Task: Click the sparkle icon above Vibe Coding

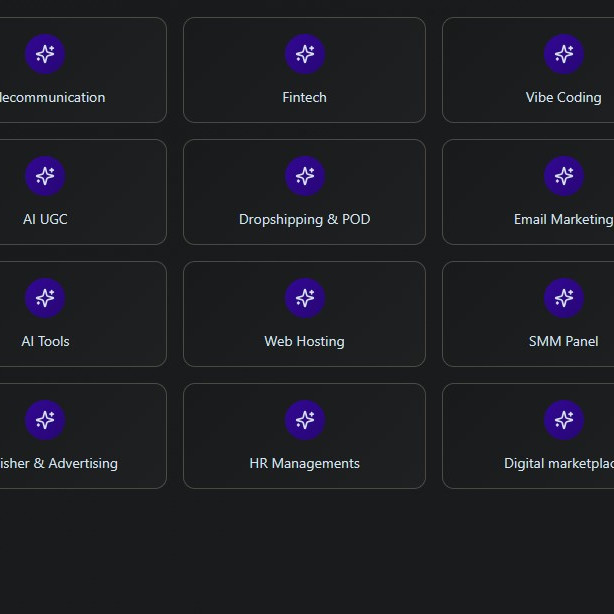Action: coord(564,54)
